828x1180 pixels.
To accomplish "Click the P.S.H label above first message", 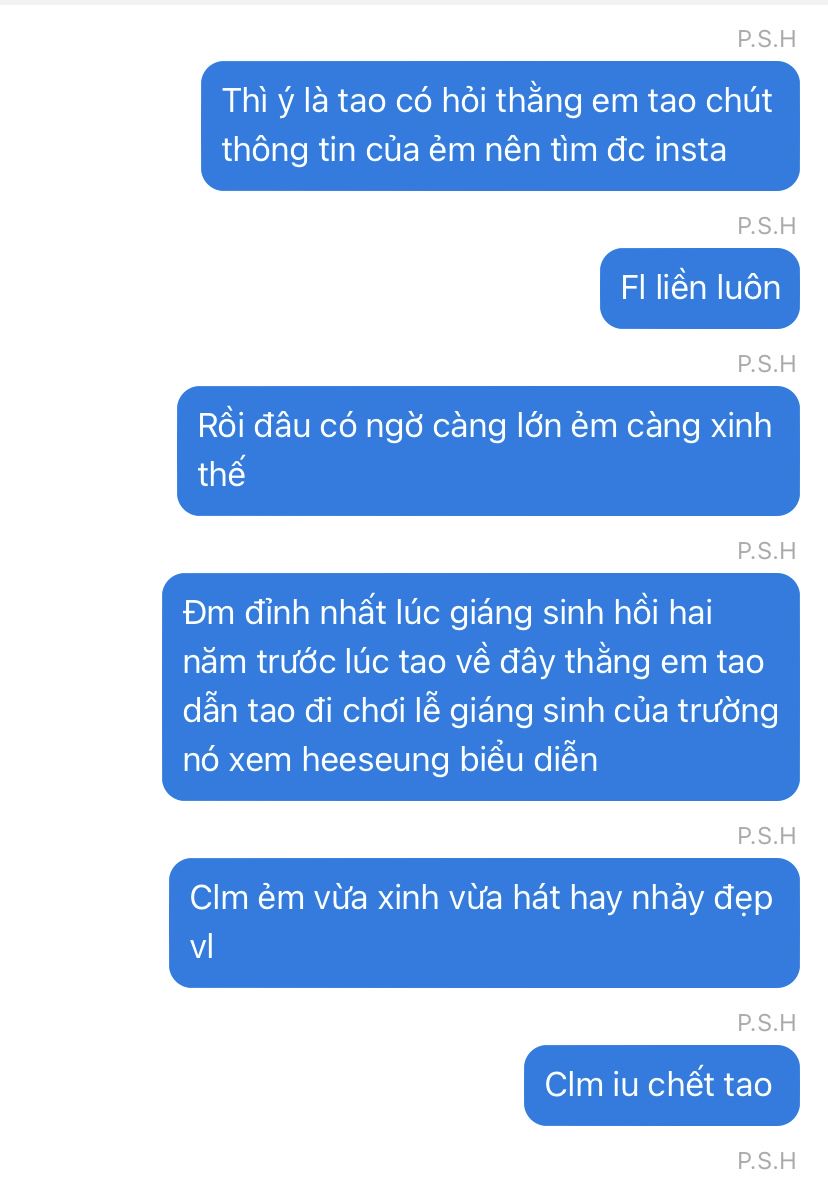I will (x=766, y=38).
